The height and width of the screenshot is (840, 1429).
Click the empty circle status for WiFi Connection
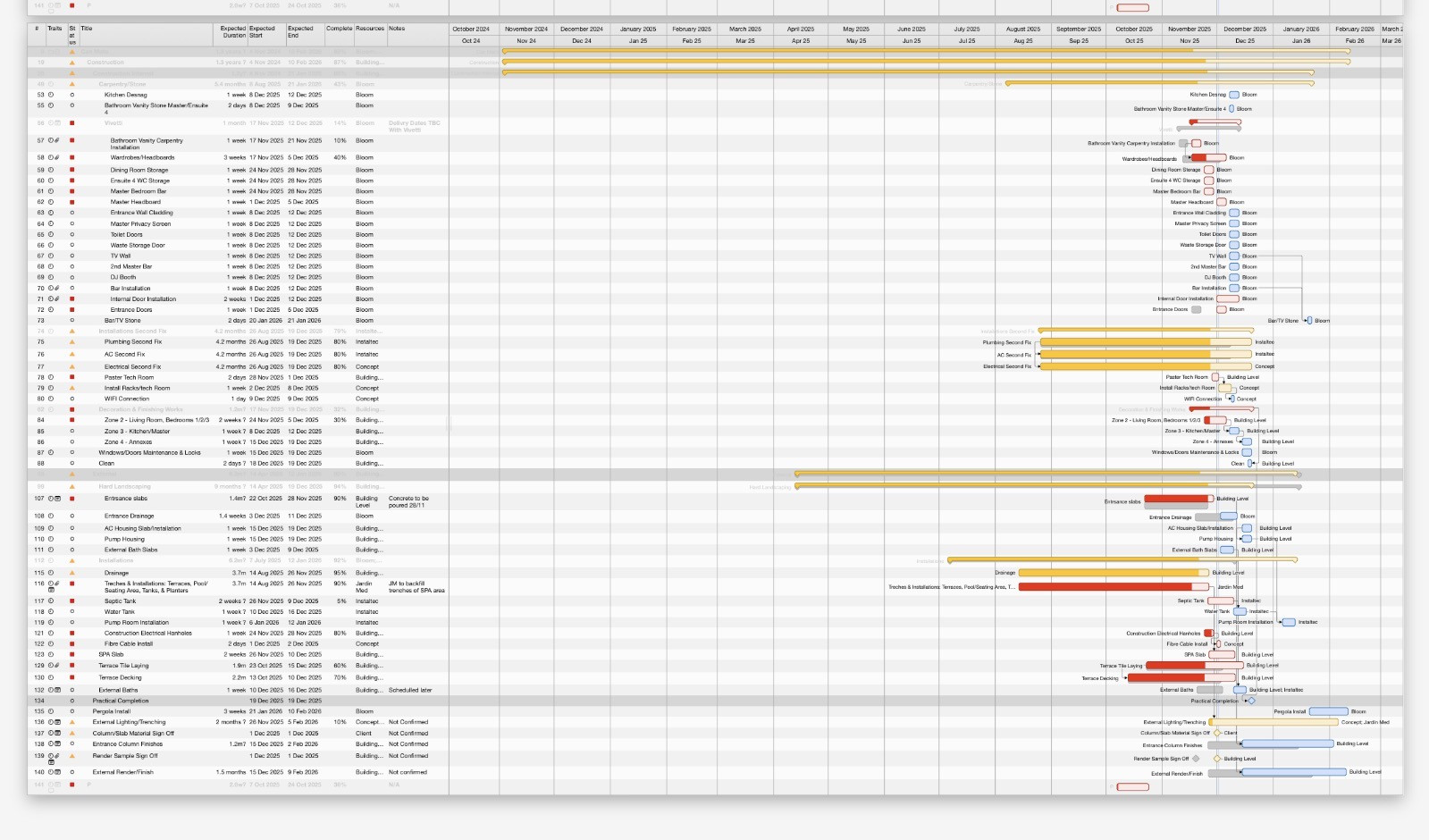(72, 399)
